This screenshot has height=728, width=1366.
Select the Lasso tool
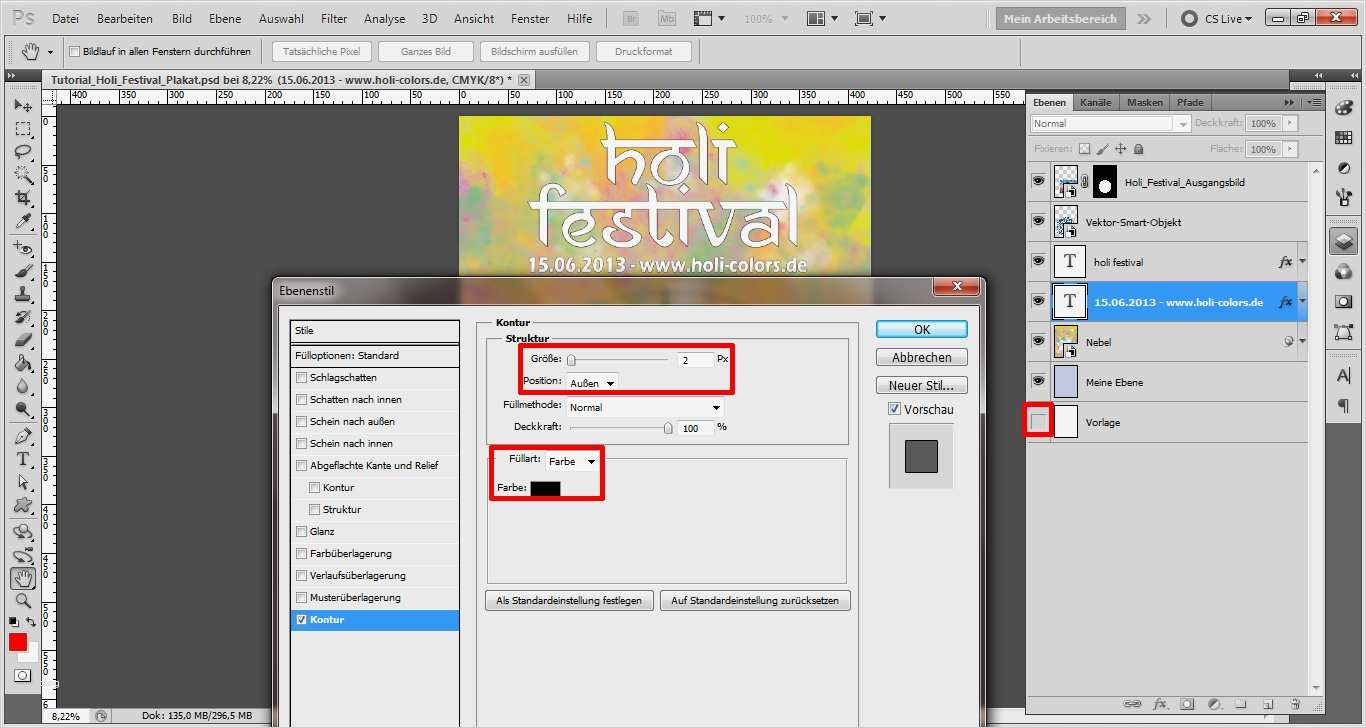click(23, 152)
